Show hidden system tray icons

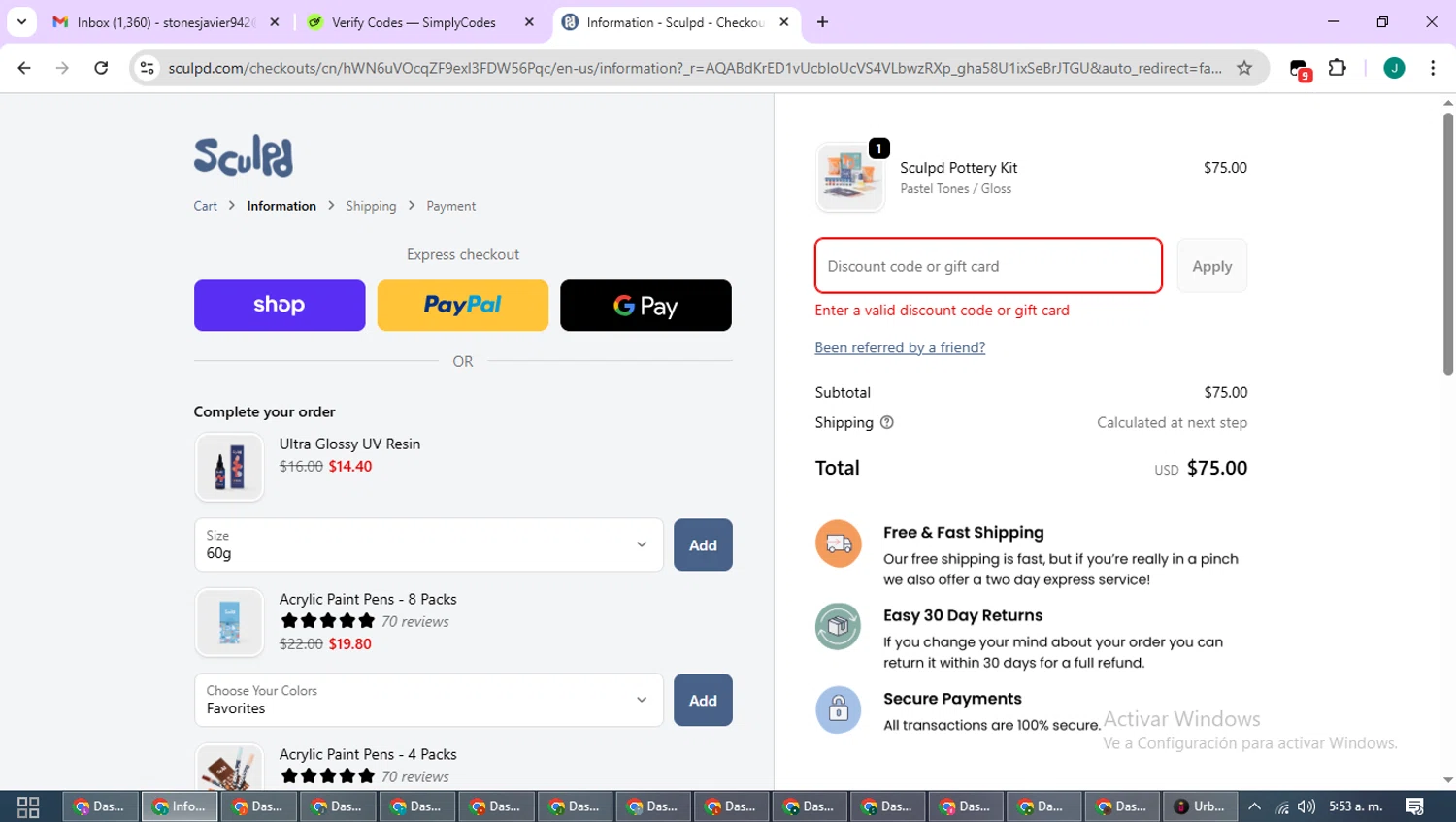[1254, 806]
